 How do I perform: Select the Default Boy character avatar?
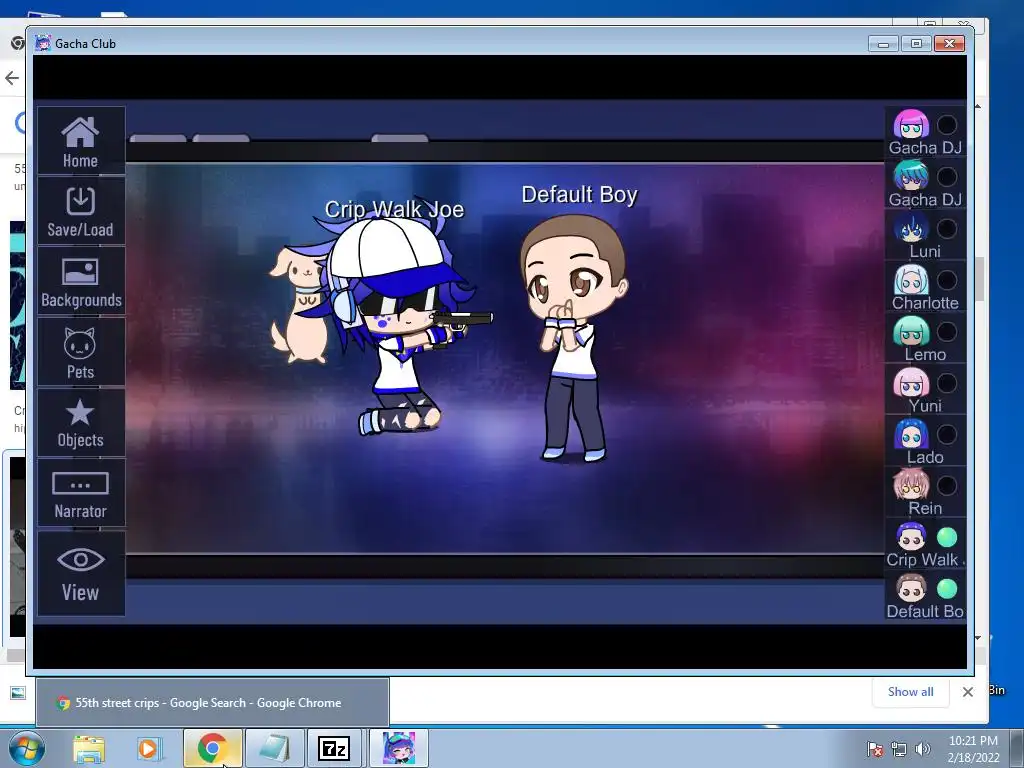pos(911,588)
